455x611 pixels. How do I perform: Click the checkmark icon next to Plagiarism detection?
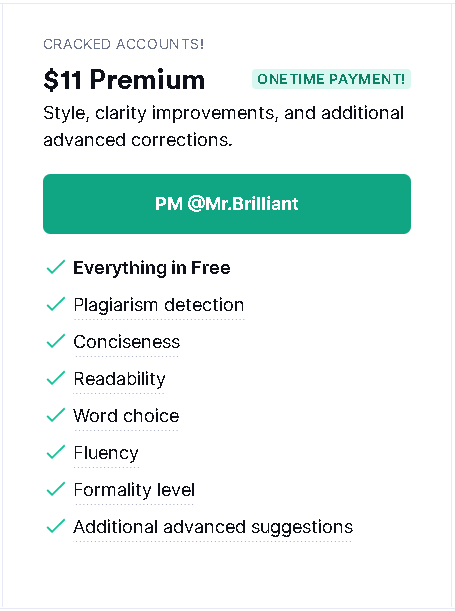(55, 304)
